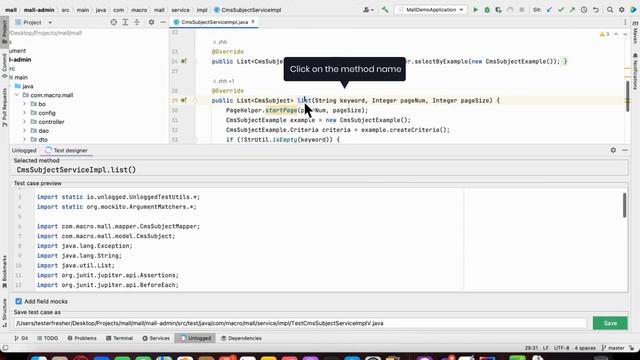Open Problems tool window tab
This screenshot has width=640, height=360.
click(82, 338)
